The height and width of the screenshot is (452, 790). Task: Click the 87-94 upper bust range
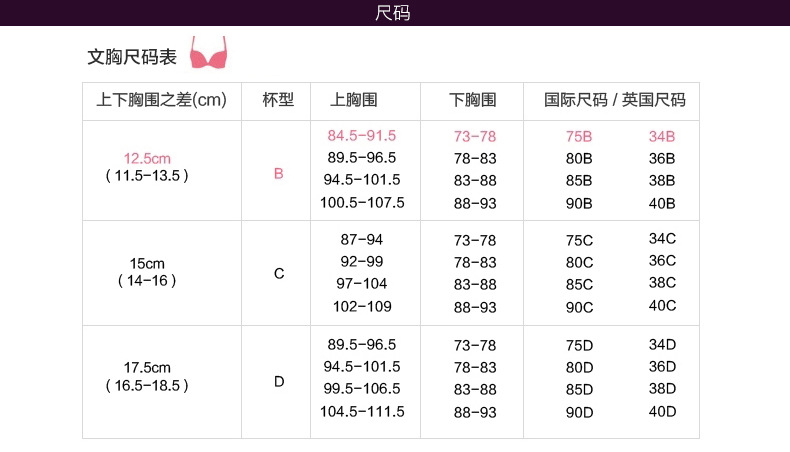pos(361,240)
